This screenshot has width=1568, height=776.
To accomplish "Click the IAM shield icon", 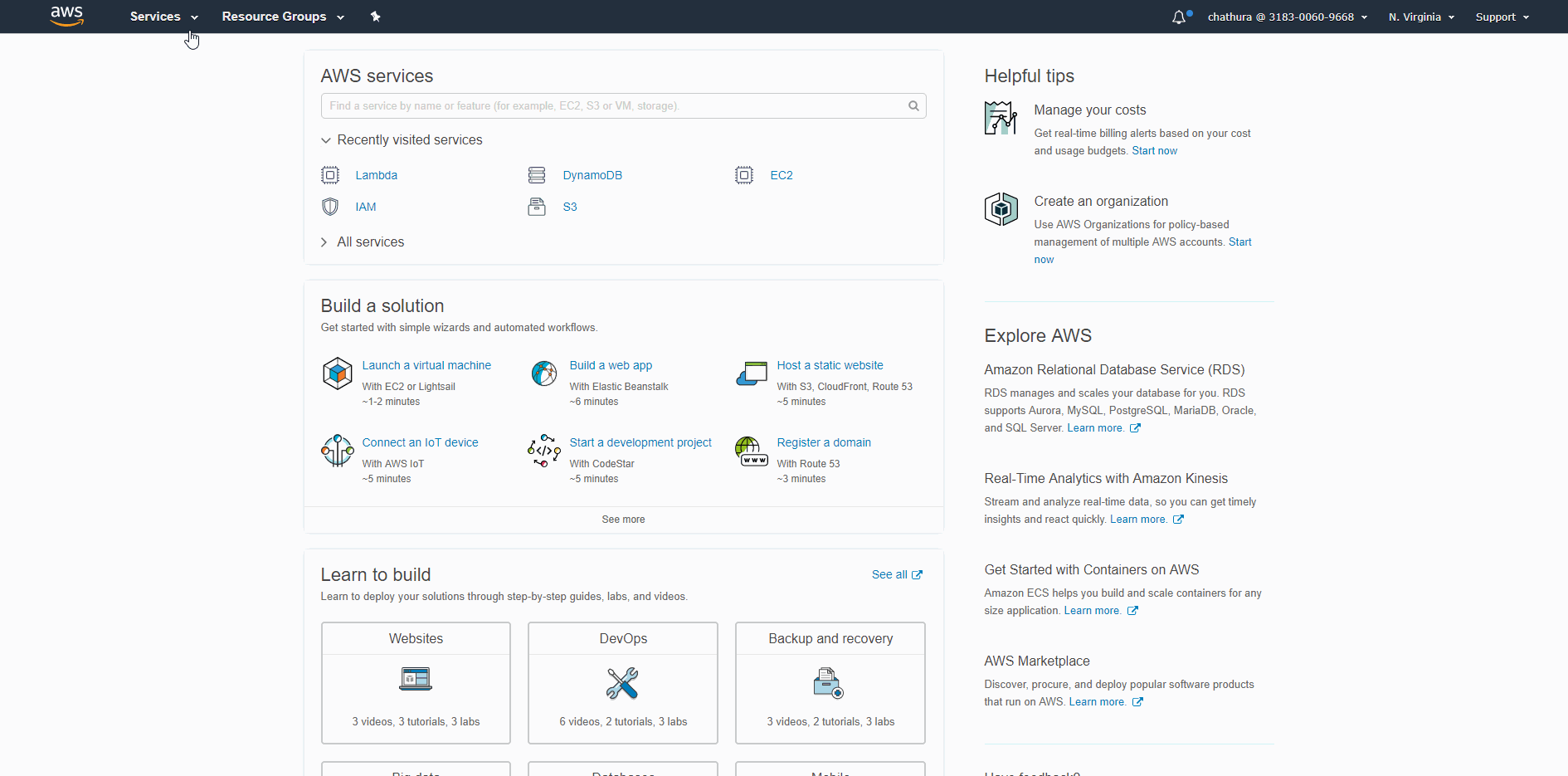I will tap(330, 207).
